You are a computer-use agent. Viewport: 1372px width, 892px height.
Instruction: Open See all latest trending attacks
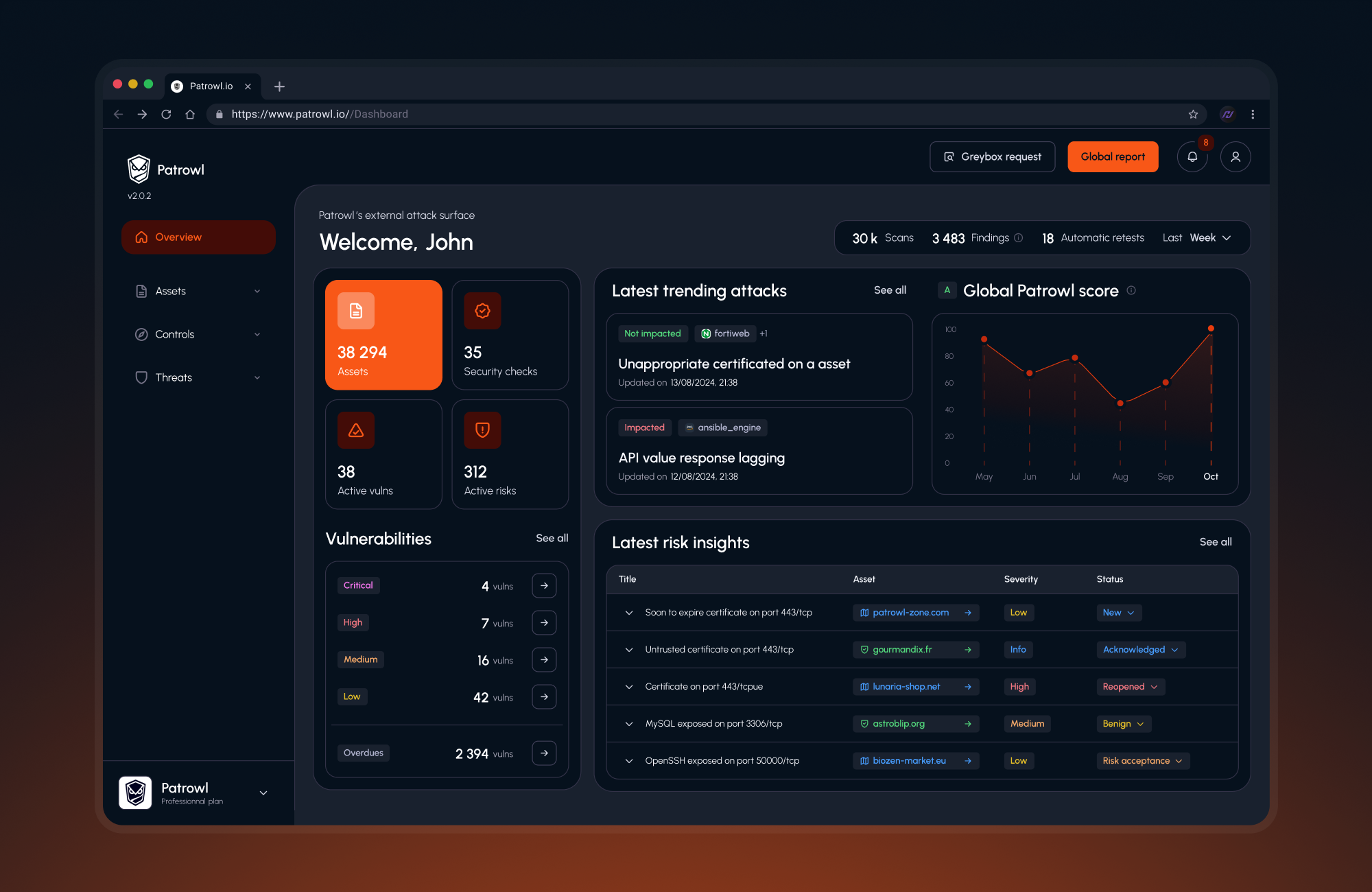click(890, 290)
